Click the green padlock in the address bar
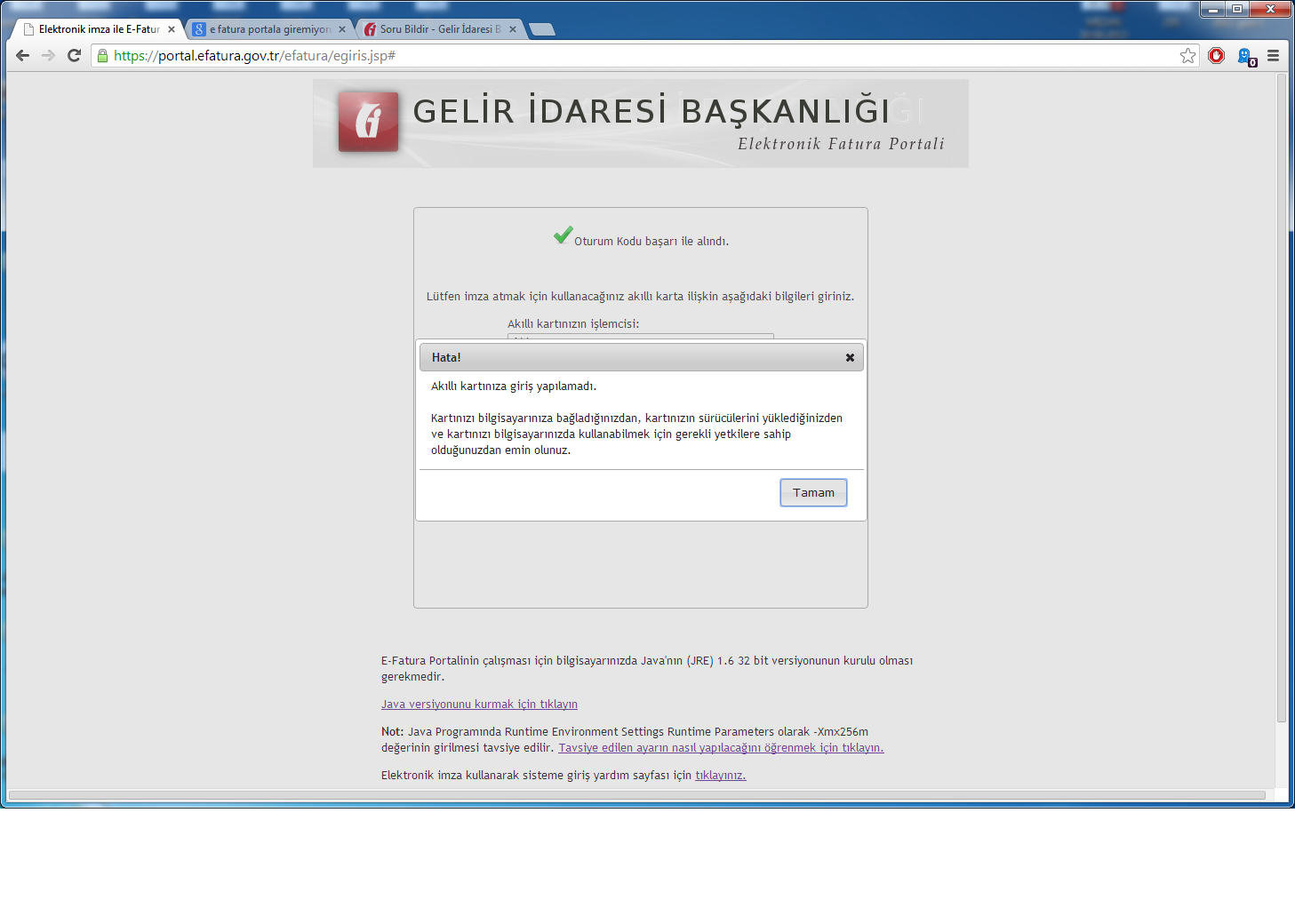Image resolution: width=1295 pixels, height=924 pixels. click(103, 56)
